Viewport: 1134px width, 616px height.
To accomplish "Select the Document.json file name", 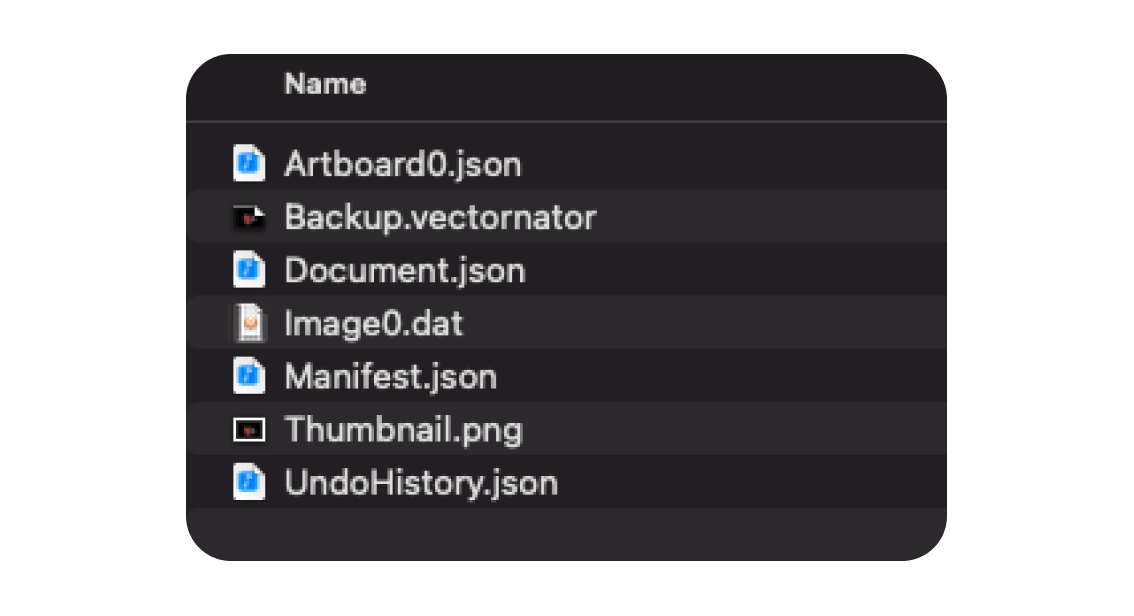I will pos(404,270).
